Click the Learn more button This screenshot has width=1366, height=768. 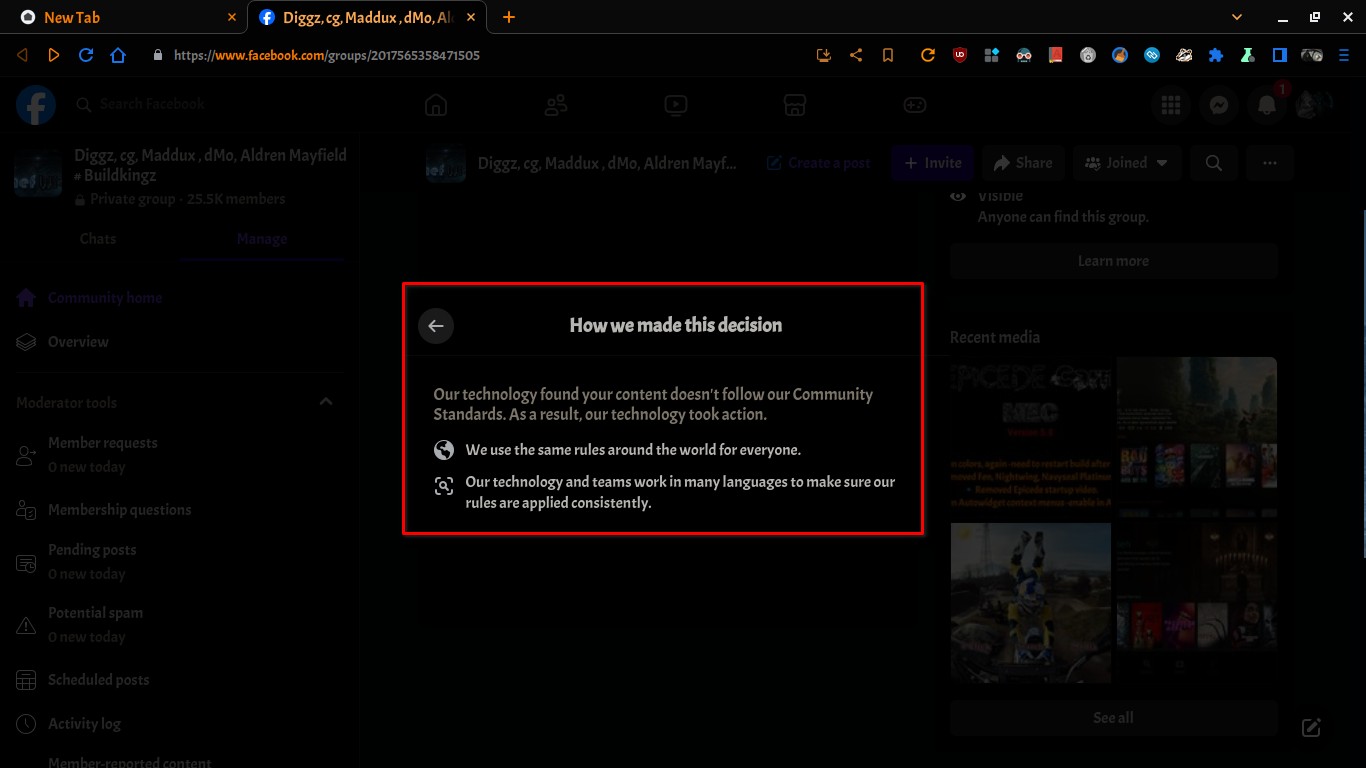coord(1113,261)
